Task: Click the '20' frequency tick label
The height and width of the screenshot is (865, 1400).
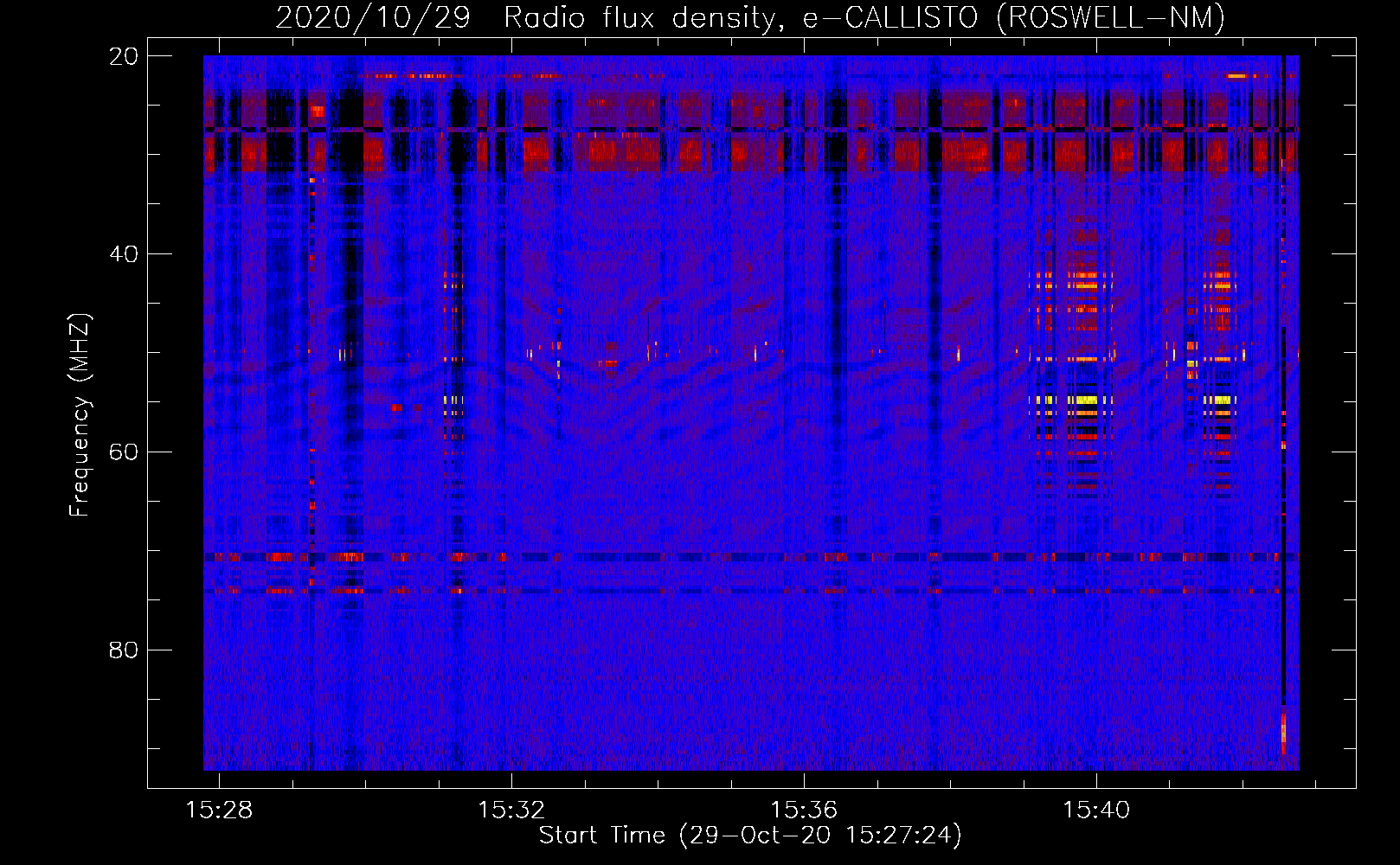Action: pos(124,56)
